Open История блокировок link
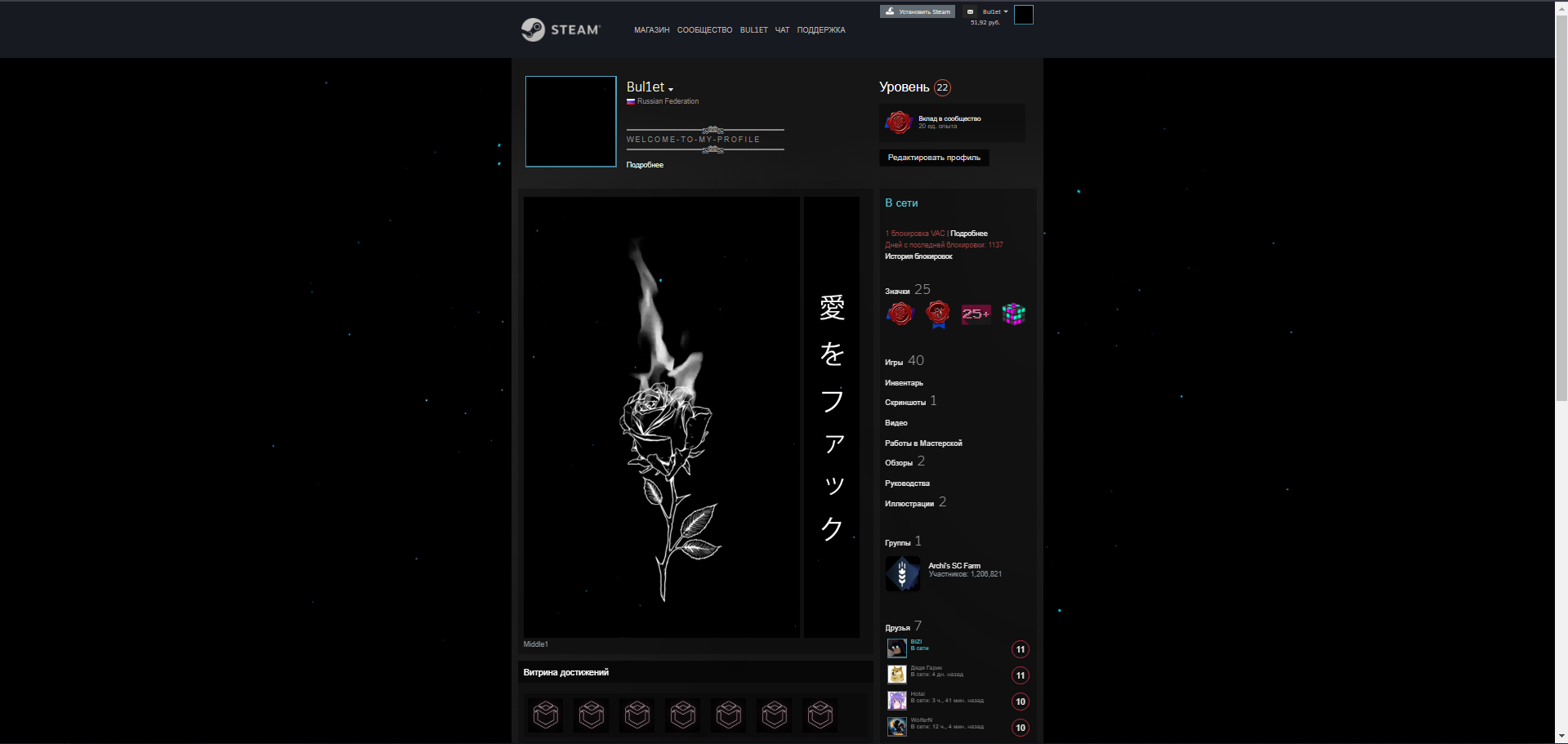The image size is (1568, 744). 918,256
